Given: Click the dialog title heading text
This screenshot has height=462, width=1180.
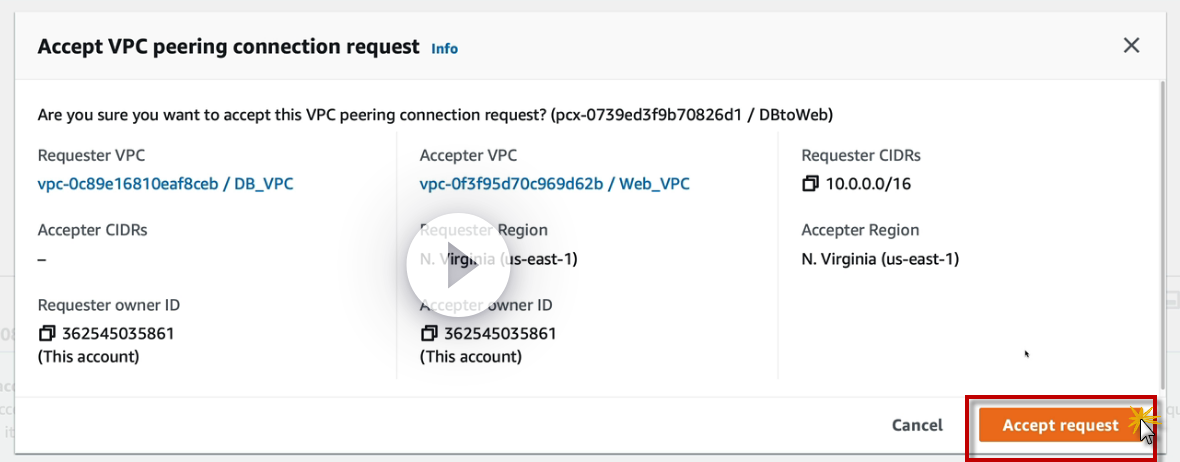Looking at the screenshot, I should [x=228, y=46].
